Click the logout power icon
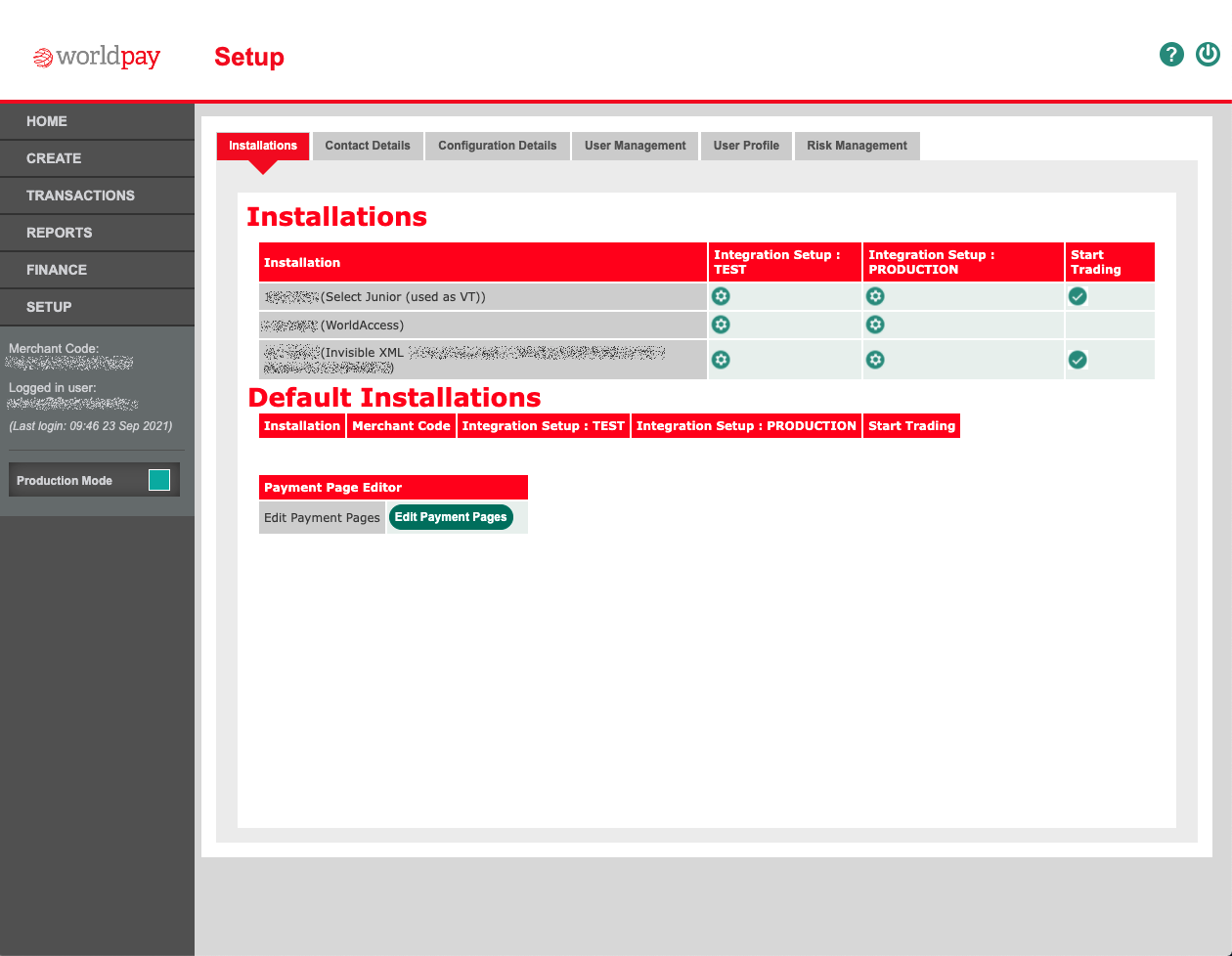The image size is (1232, 956). tap(1209, 55)
